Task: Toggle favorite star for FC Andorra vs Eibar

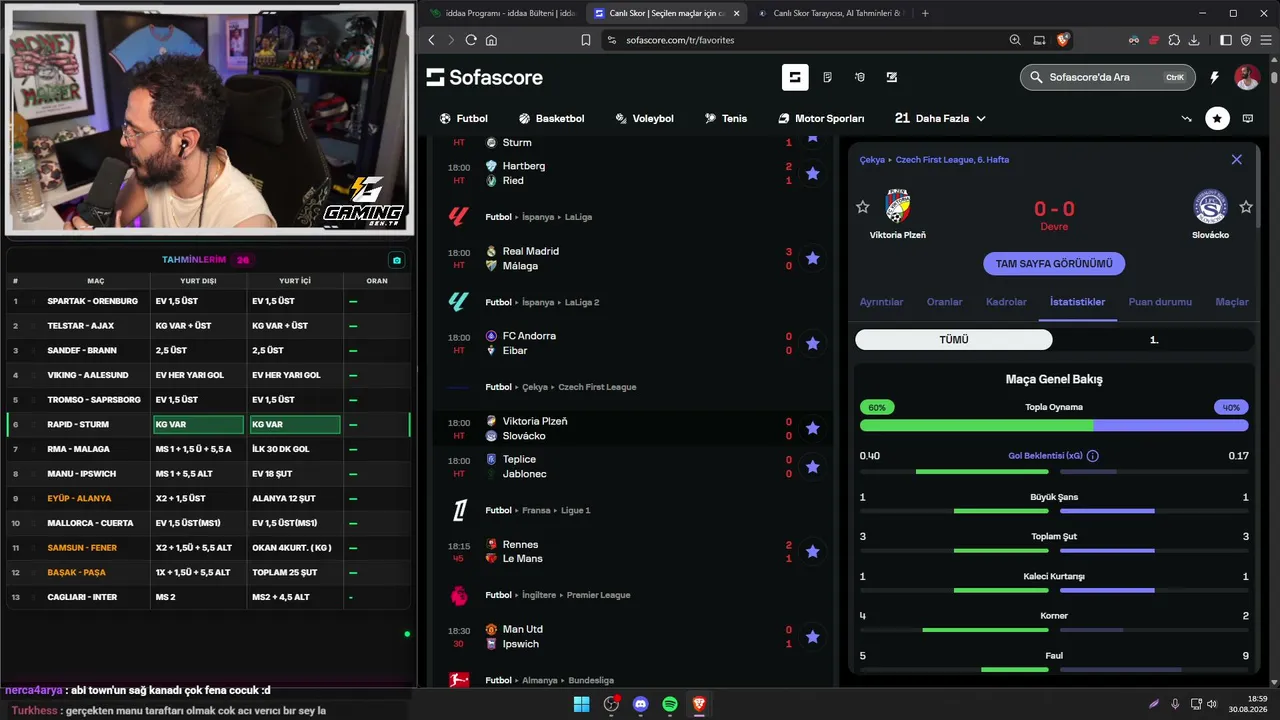Action: [x=812, y=343]
